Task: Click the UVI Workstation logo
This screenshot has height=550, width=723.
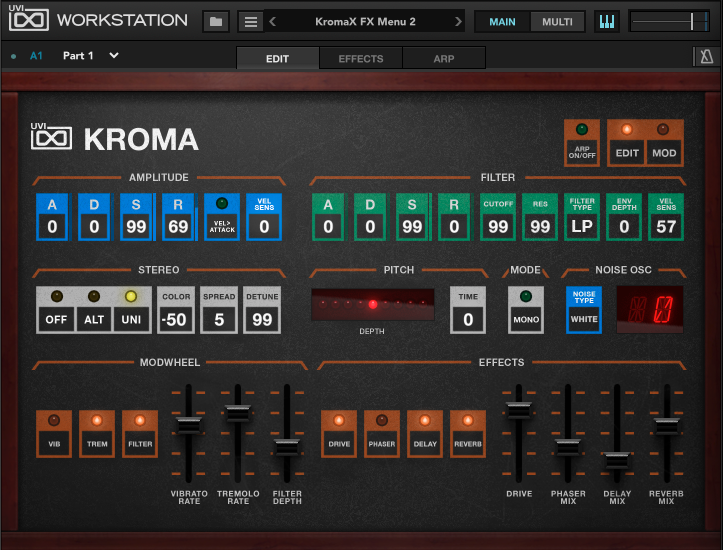Action: click(x=98, y=19)
